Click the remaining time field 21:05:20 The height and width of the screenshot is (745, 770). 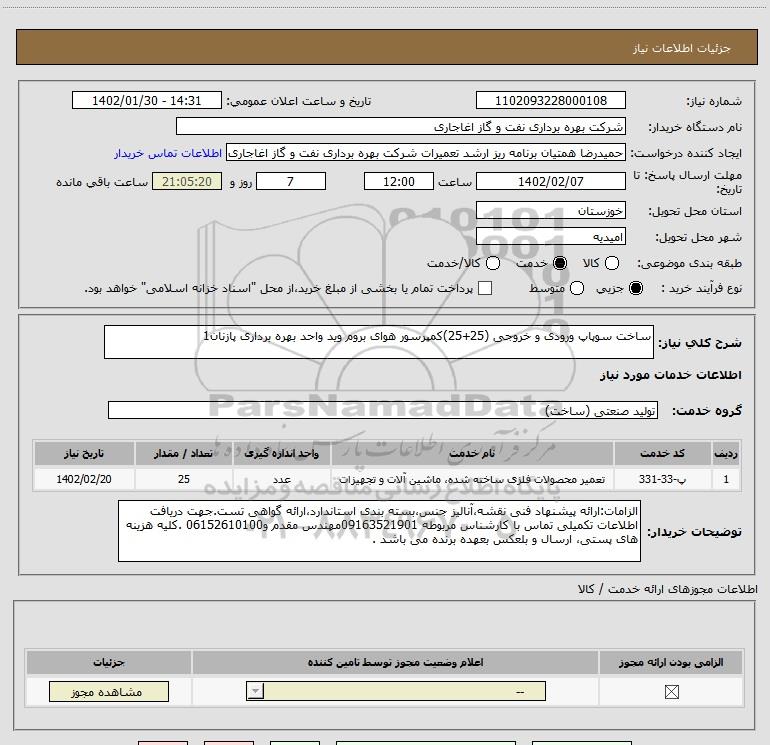[187, 181]
